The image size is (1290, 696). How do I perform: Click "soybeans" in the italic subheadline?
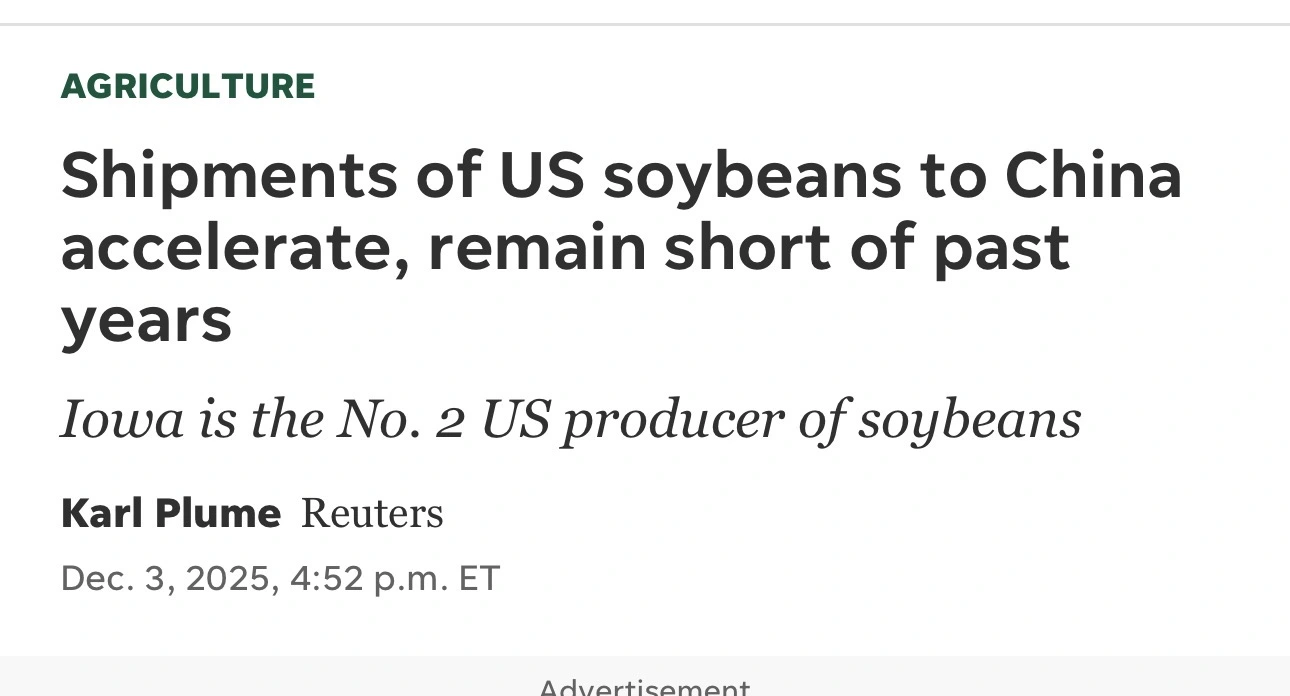970,421
